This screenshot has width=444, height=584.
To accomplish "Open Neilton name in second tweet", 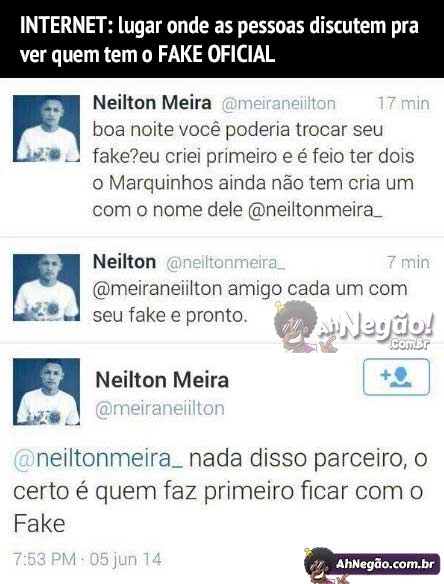I will [124, 262].
